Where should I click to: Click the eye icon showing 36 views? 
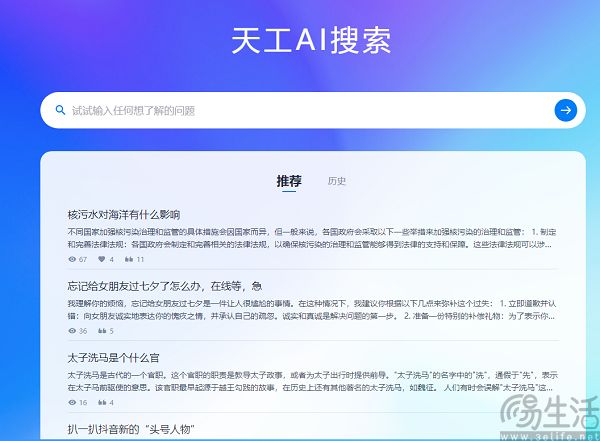pos(72,331)
